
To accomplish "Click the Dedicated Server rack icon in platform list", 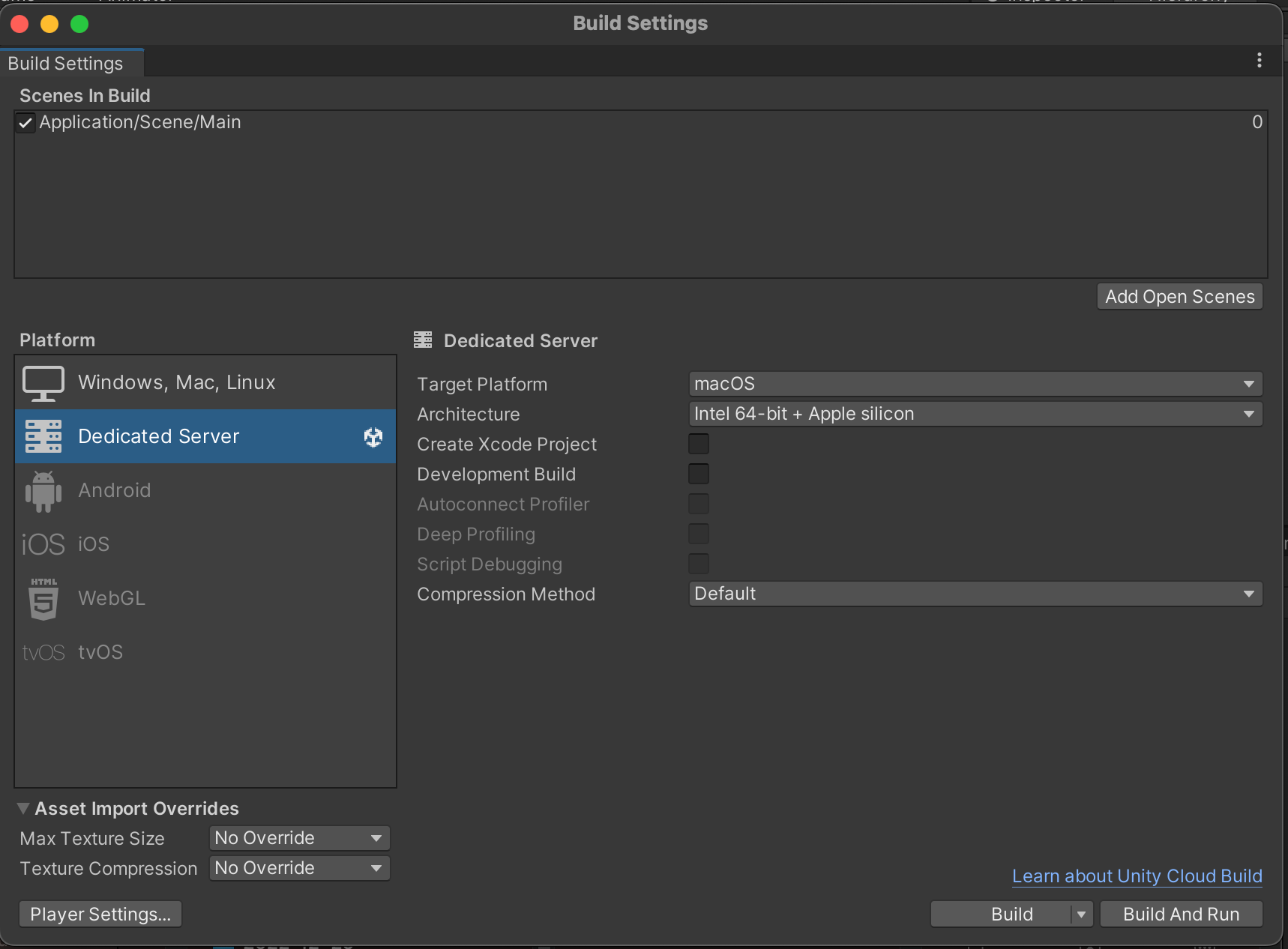I will coord(43,436).
